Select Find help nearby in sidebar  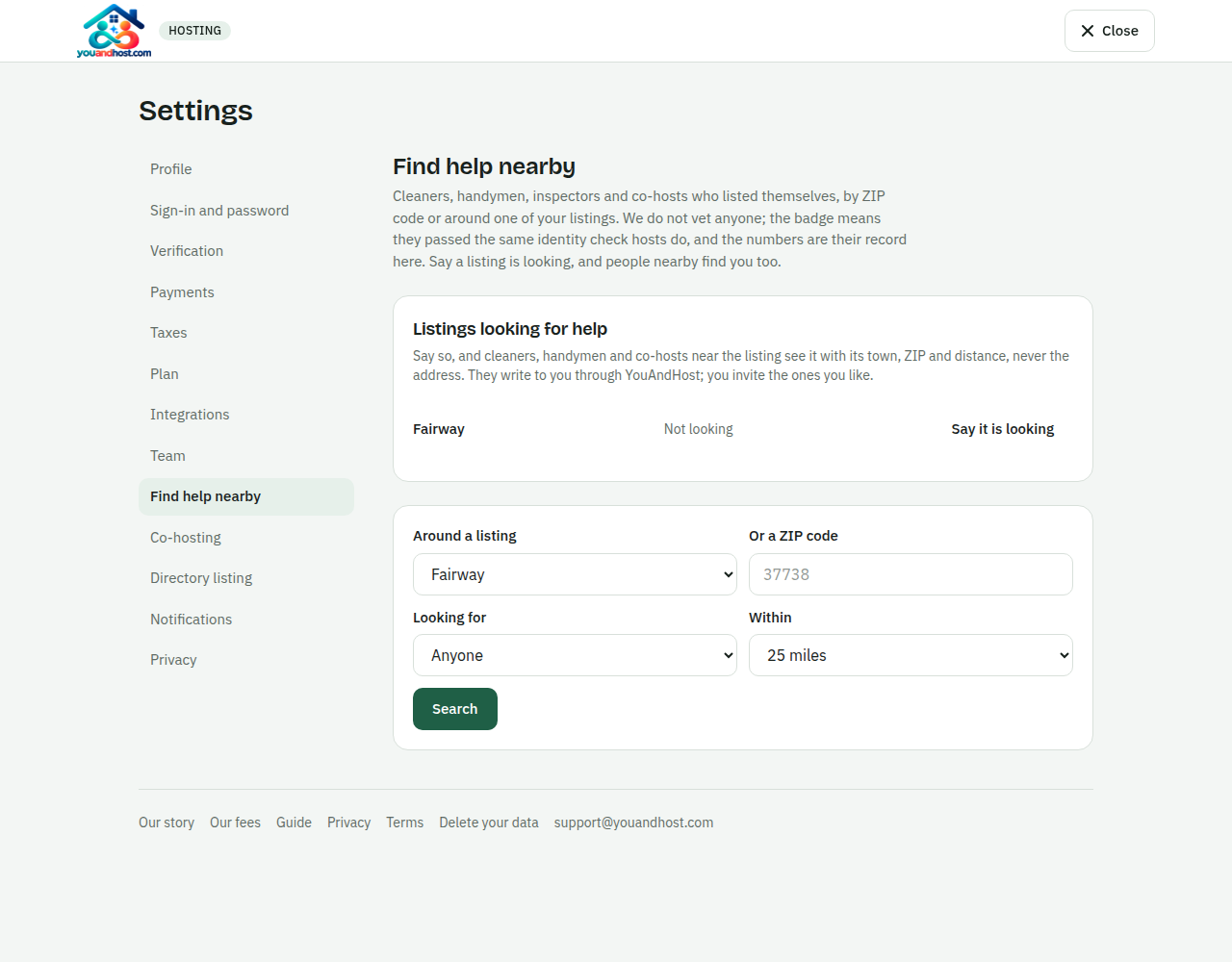click(246, 496)
